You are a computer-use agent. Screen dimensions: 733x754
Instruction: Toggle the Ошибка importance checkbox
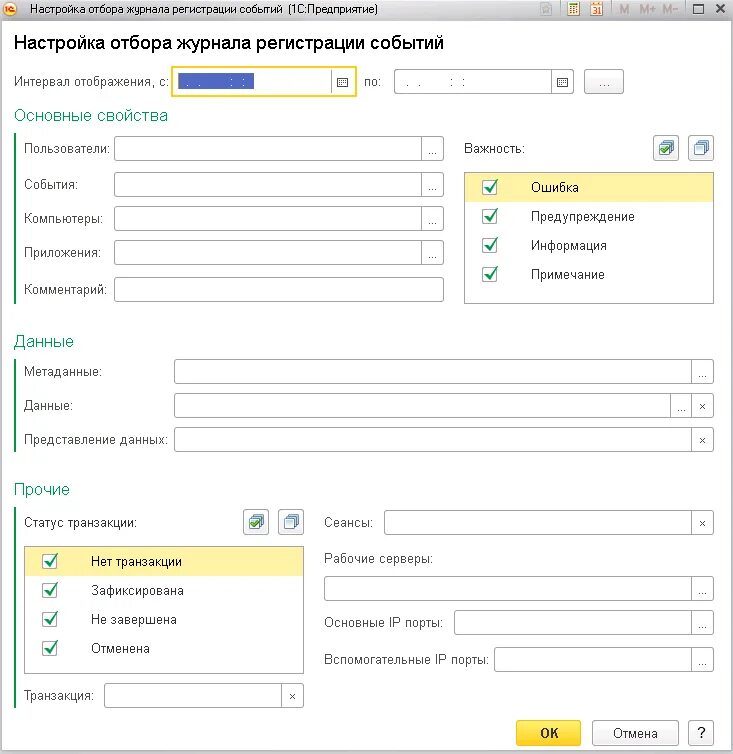click(490, 187)
